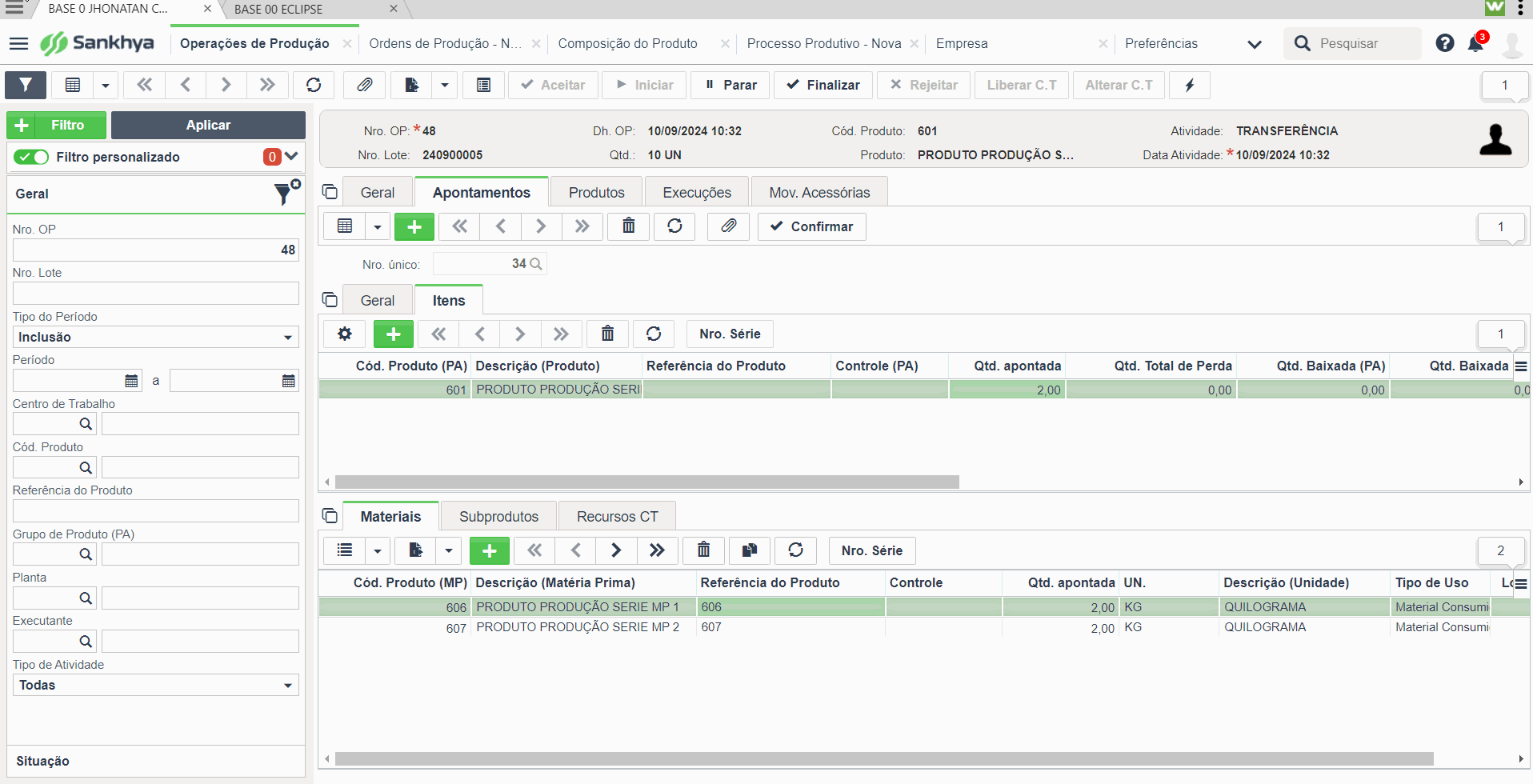Viewport: 1533px width, 784px height.
Task: Click the Nro. Lote filter input
Action: 156,294
